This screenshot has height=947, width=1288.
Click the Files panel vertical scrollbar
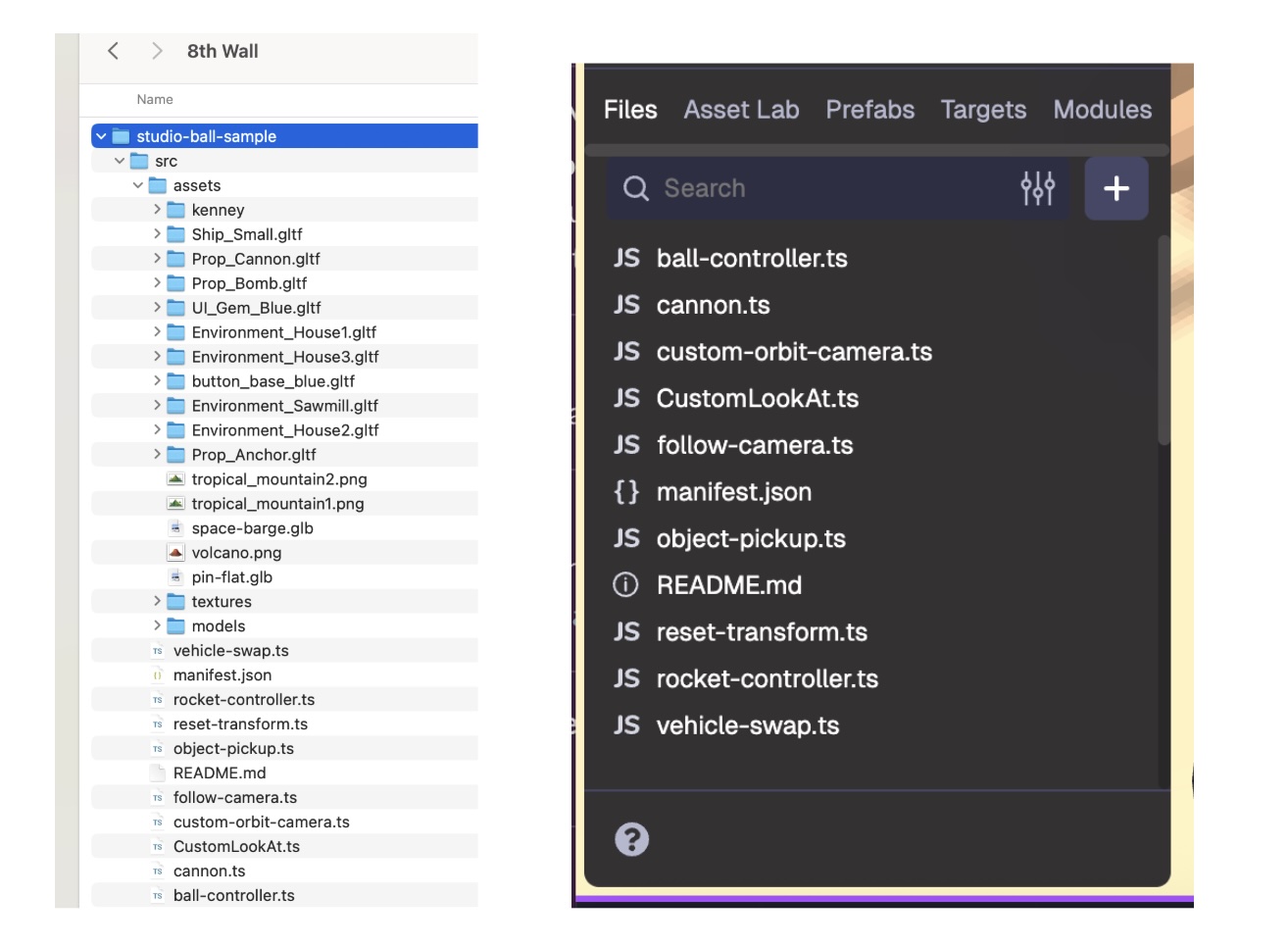point(1164,343)
